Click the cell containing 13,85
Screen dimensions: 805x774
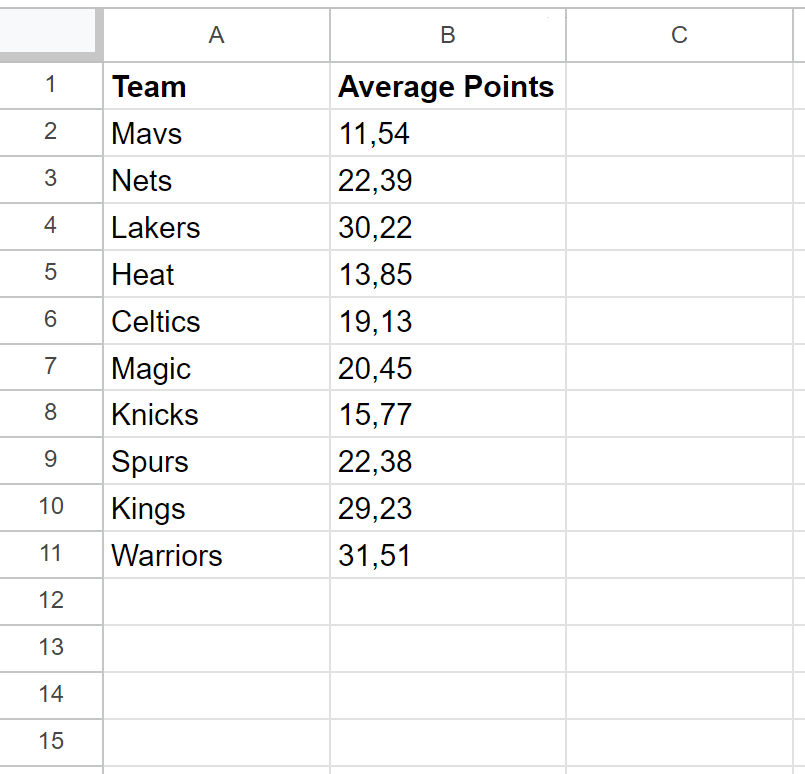coord(447,274)
